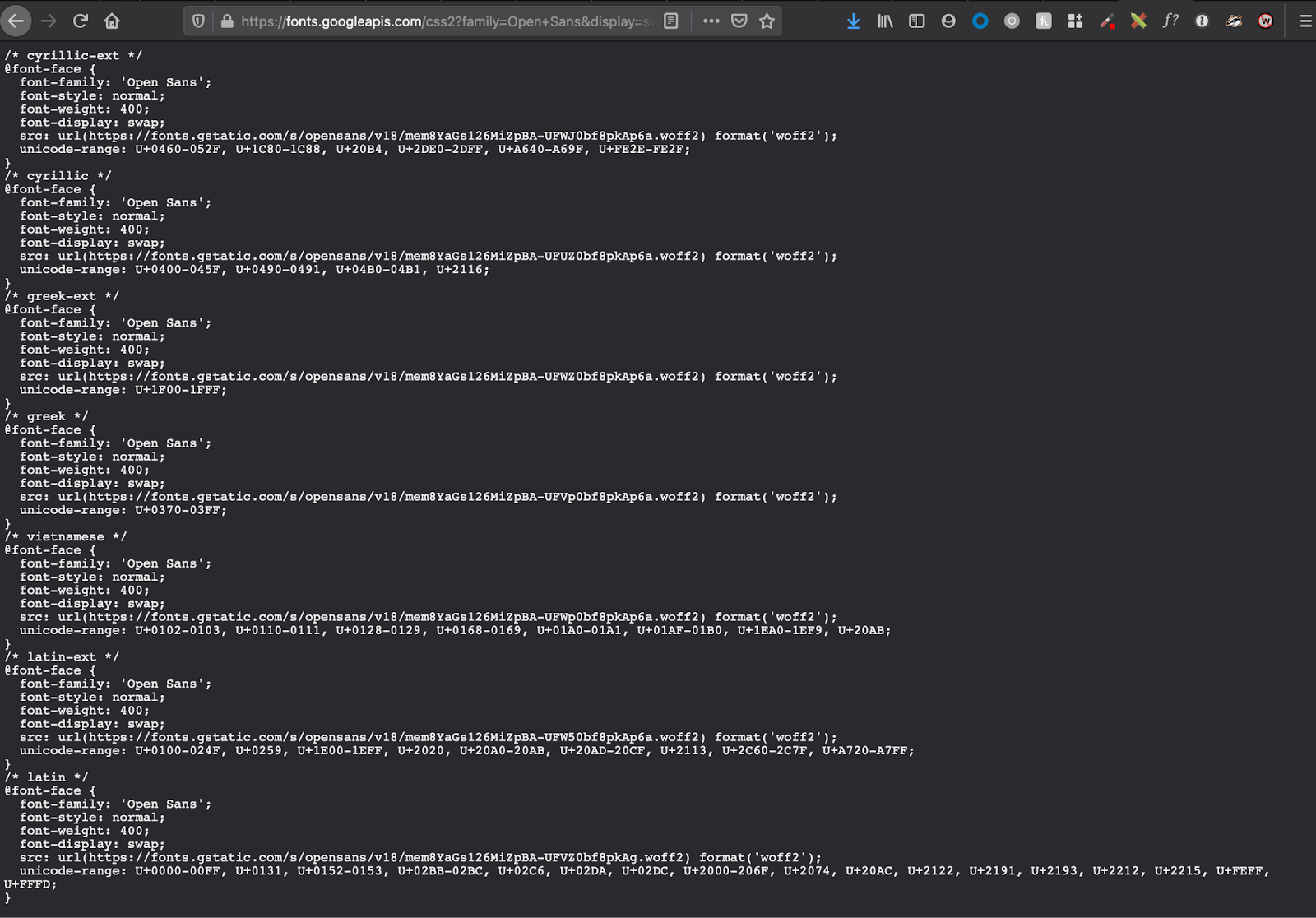This screenshot has height=918, width=1316.
Task: Open the tracking protection shield icon
Action: (x=199, y=21)
